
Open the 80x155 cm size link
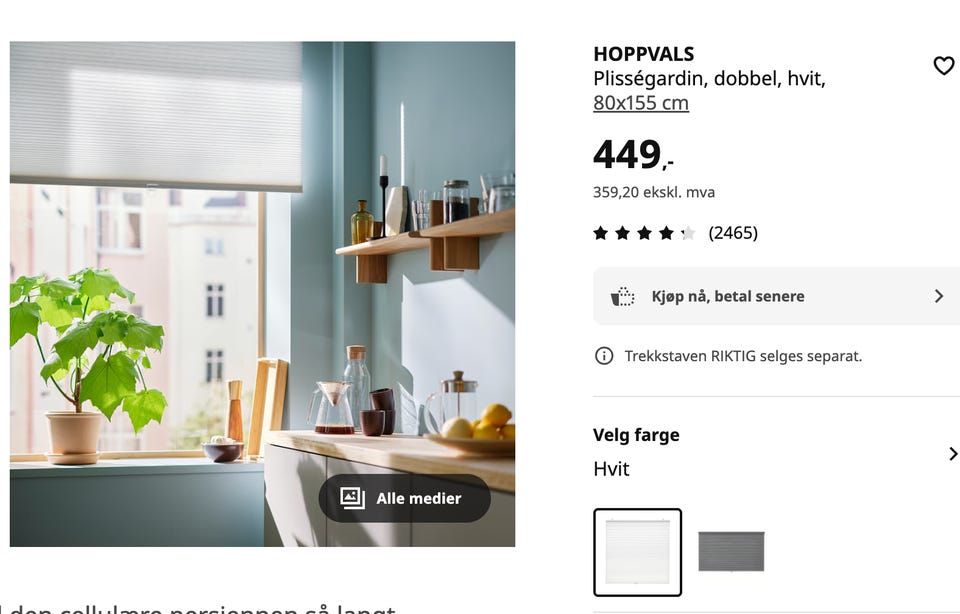click(641, 103)
